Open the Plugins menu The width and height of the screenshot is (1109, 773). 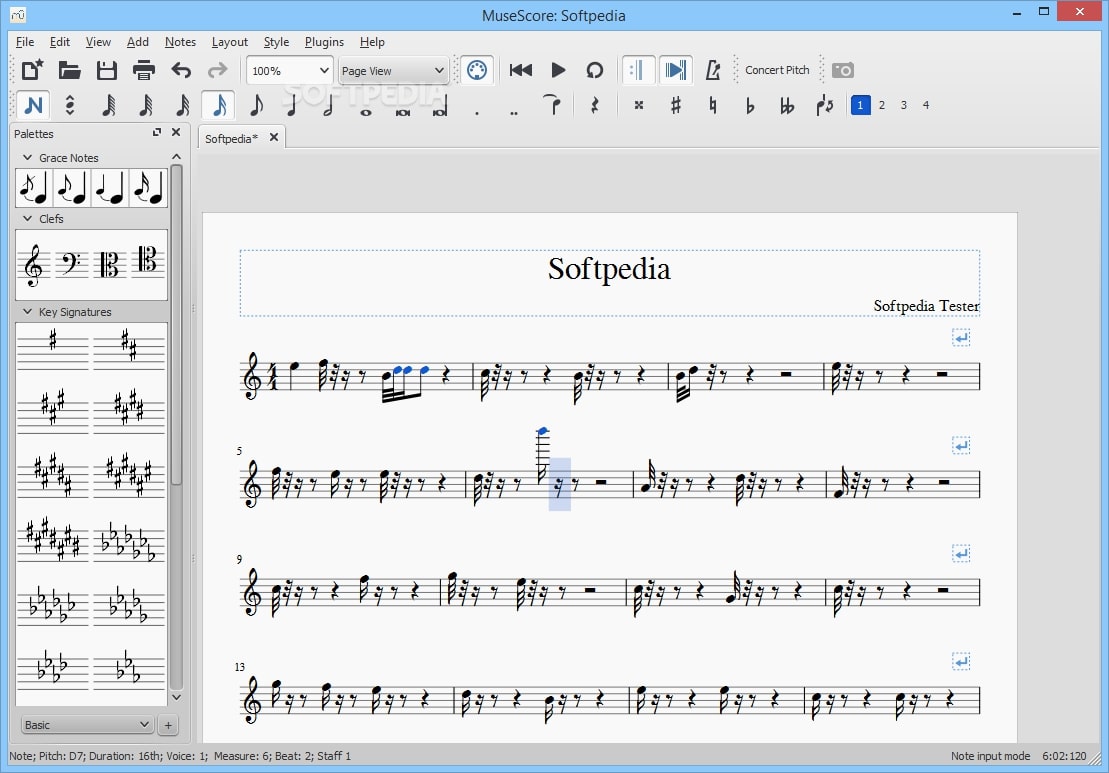click(x=324, y=42)
